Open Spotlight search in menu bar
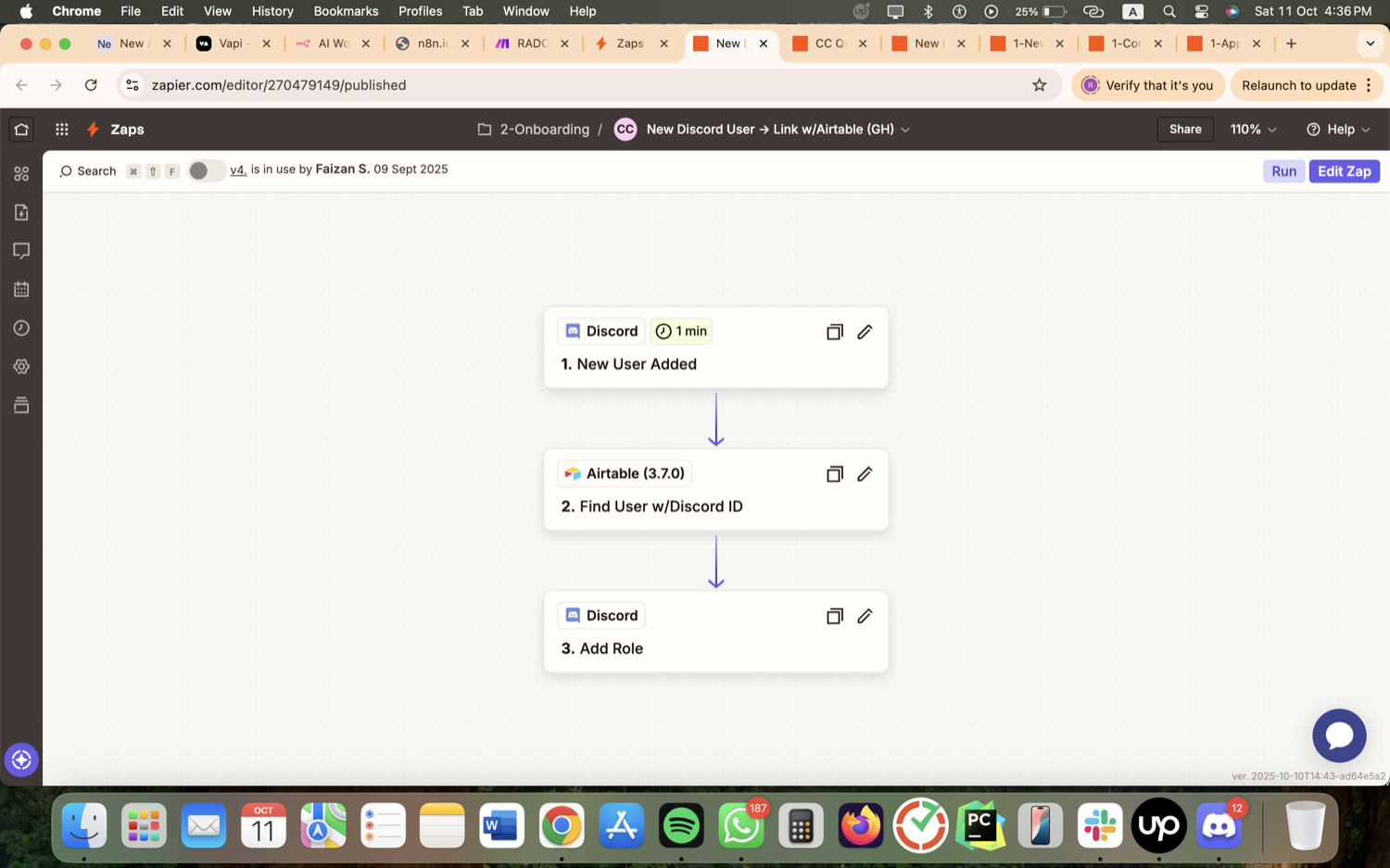 1169,11
